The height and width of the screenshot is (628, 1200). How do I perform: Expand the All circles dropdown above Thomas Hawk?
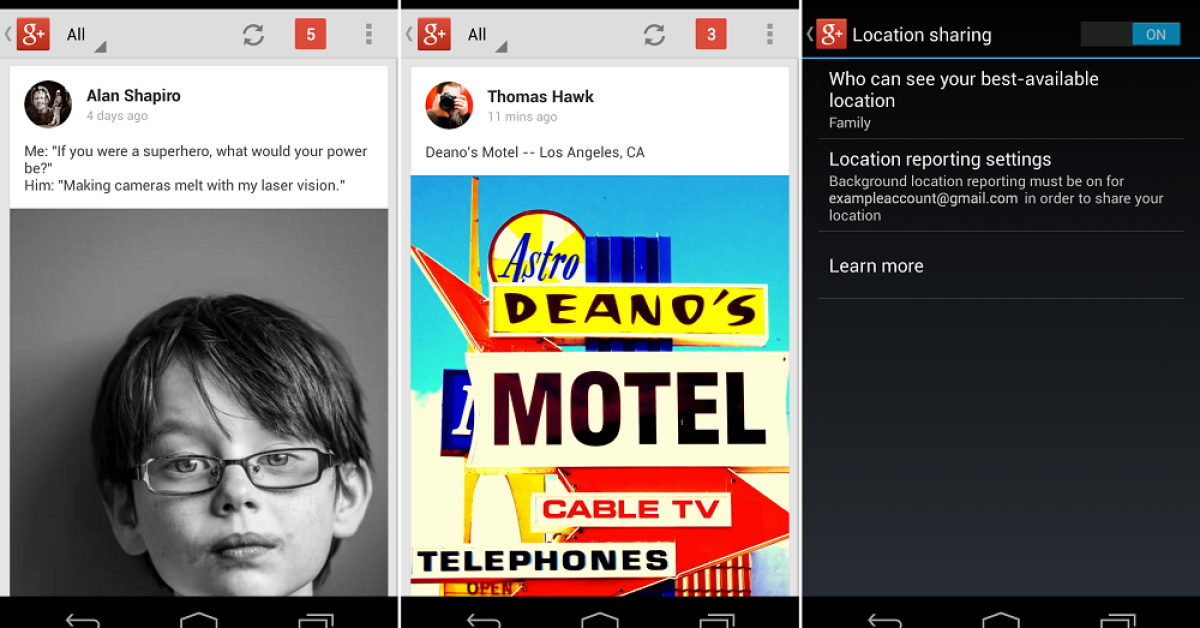pos(485,36)
